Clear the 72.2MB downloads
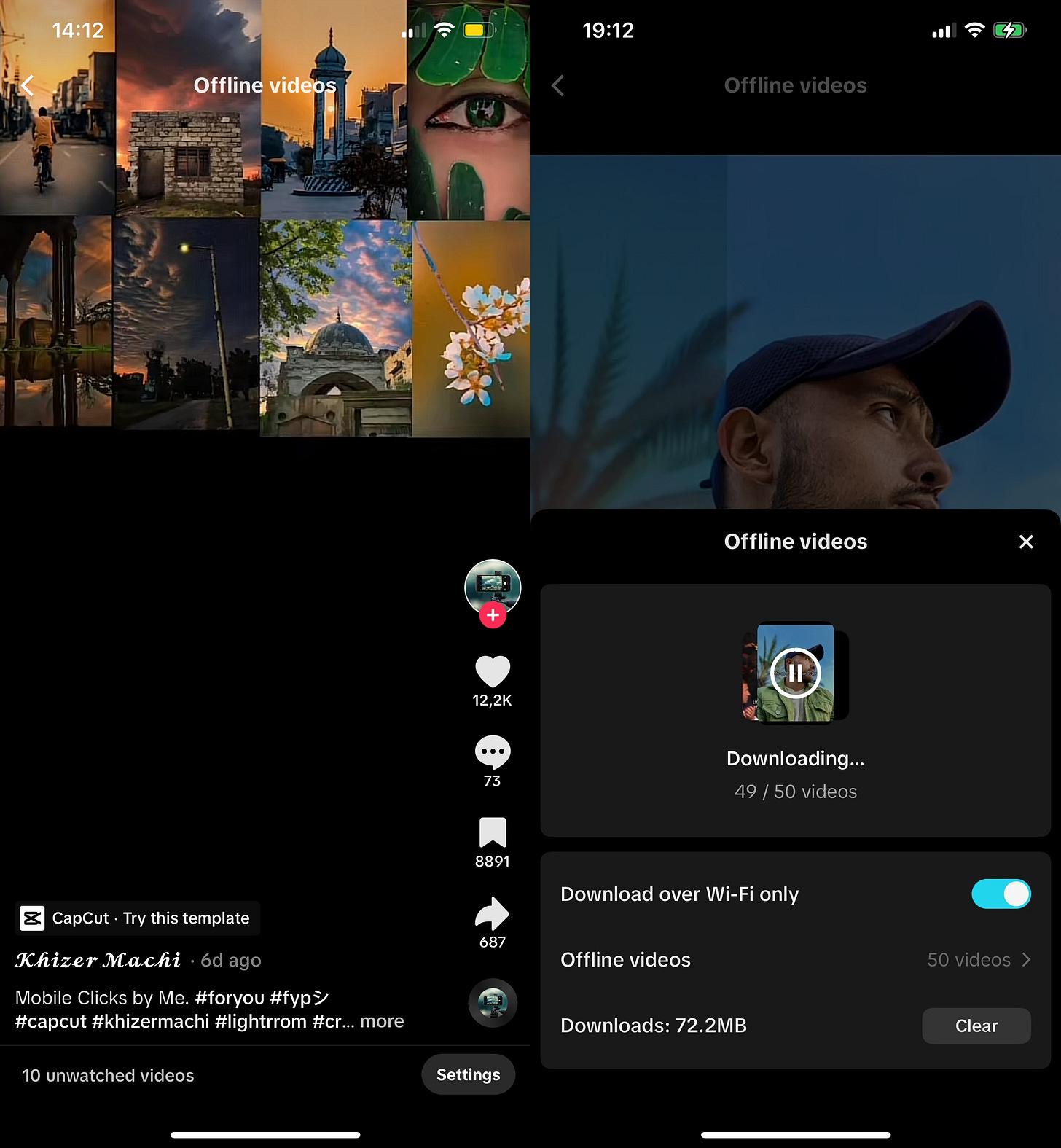The height and width of the screenshot is (1148, 1061). (x=976, y=1026)
